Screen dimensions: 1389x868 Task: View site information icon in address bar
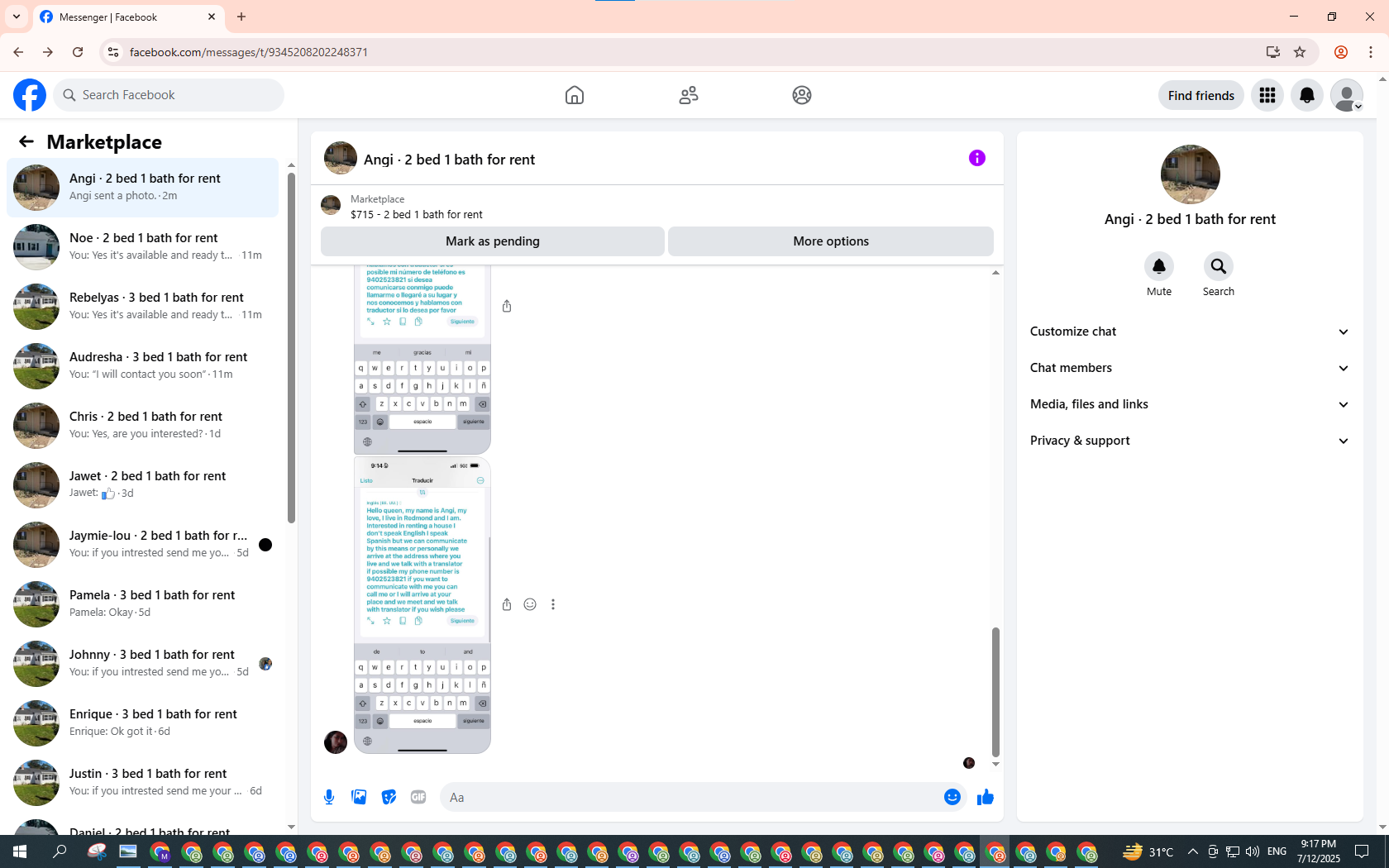[113, 52]
